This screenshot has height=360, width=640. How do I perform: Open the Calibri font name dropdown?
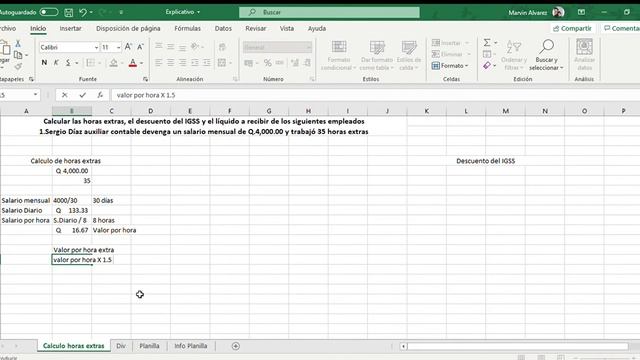coord(96,48)
